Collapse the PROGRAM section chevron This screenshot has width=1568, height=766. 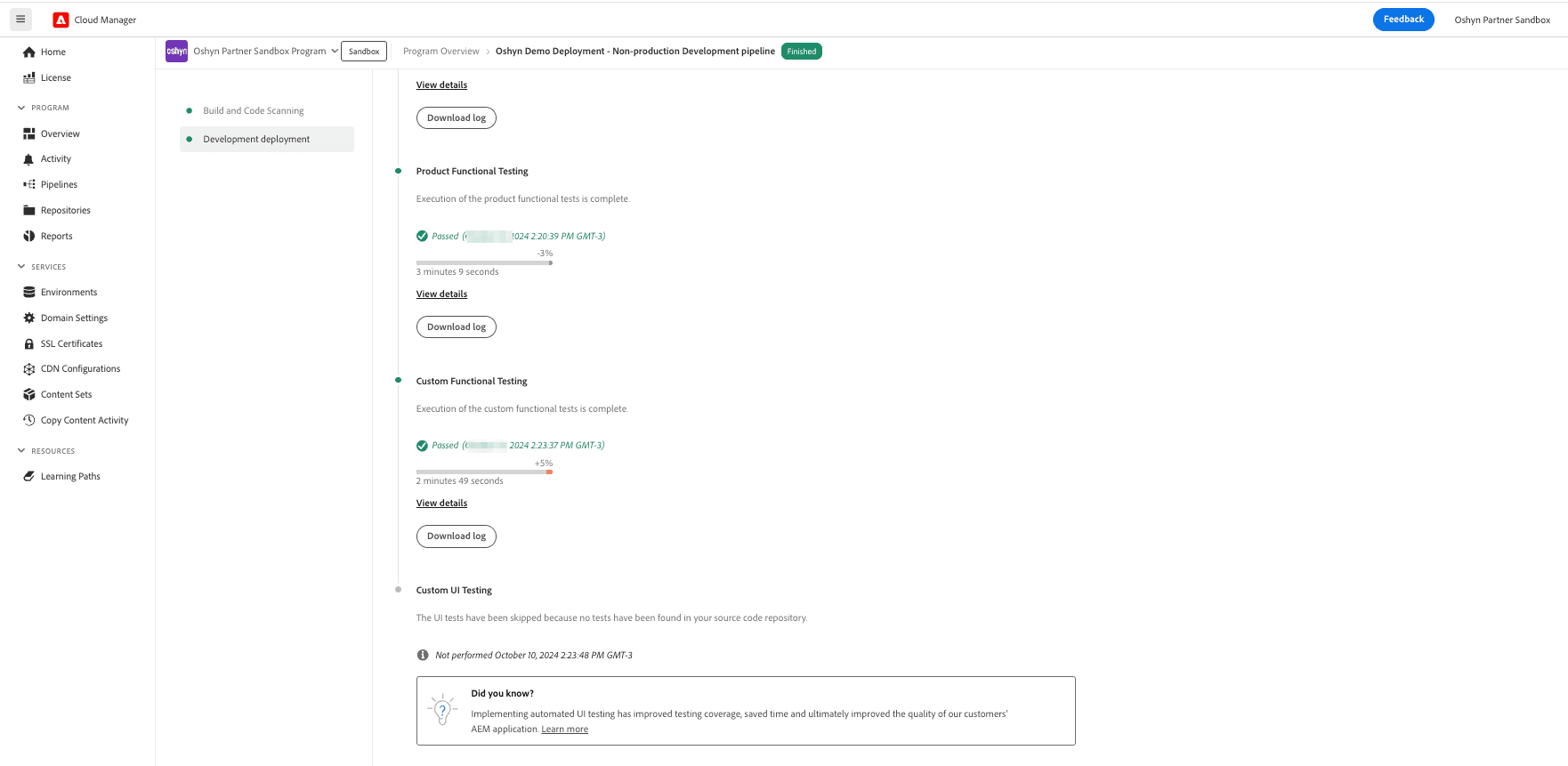pos(21,108)
